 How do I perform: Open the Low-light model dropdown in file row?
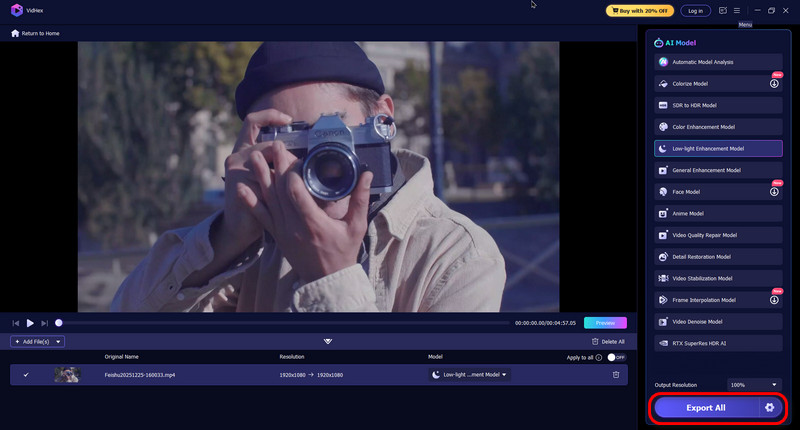(x=469, y=375)
